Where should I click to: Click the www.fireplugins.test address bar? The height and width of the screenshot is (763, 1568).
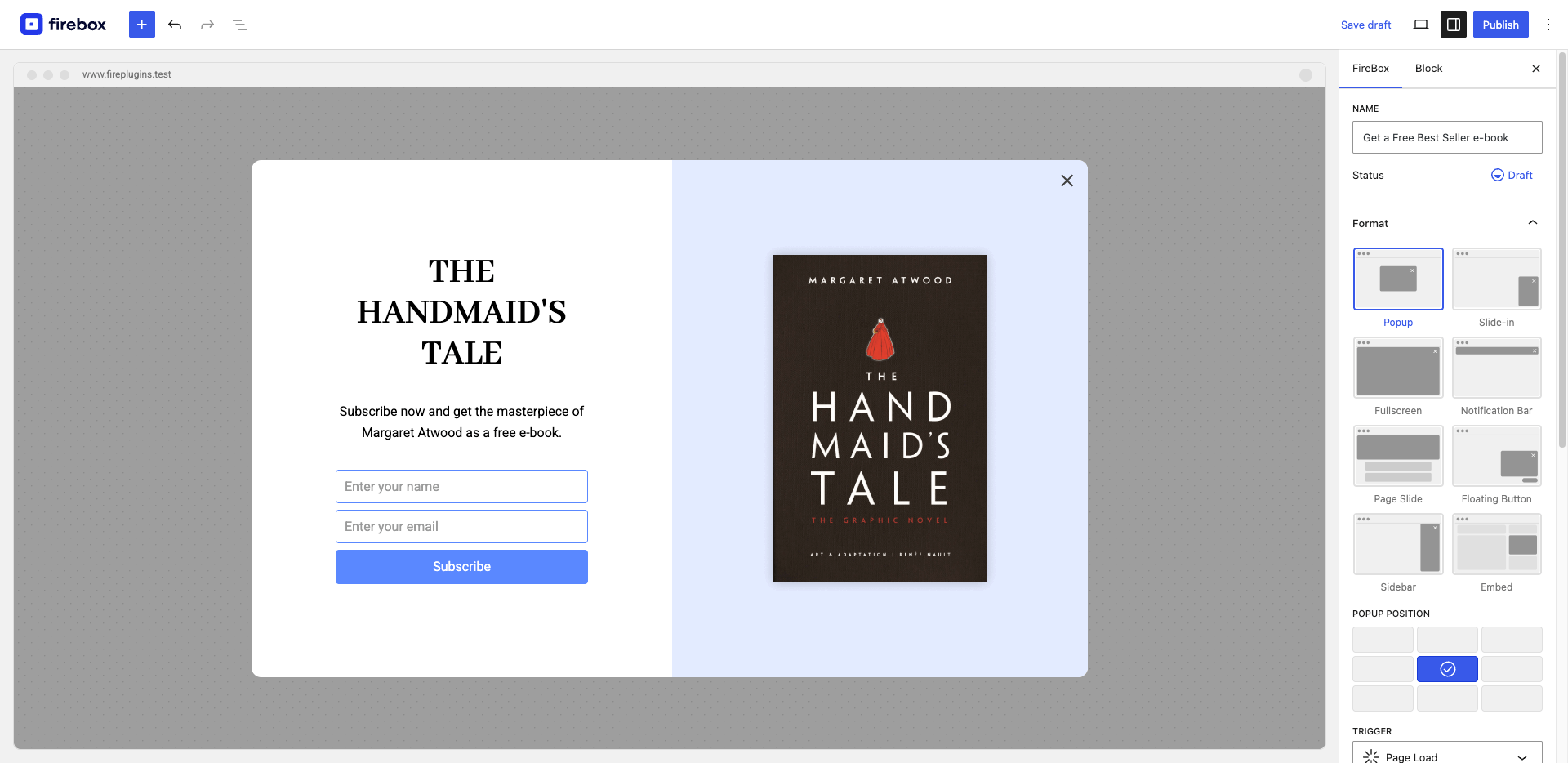click(127, 74)
